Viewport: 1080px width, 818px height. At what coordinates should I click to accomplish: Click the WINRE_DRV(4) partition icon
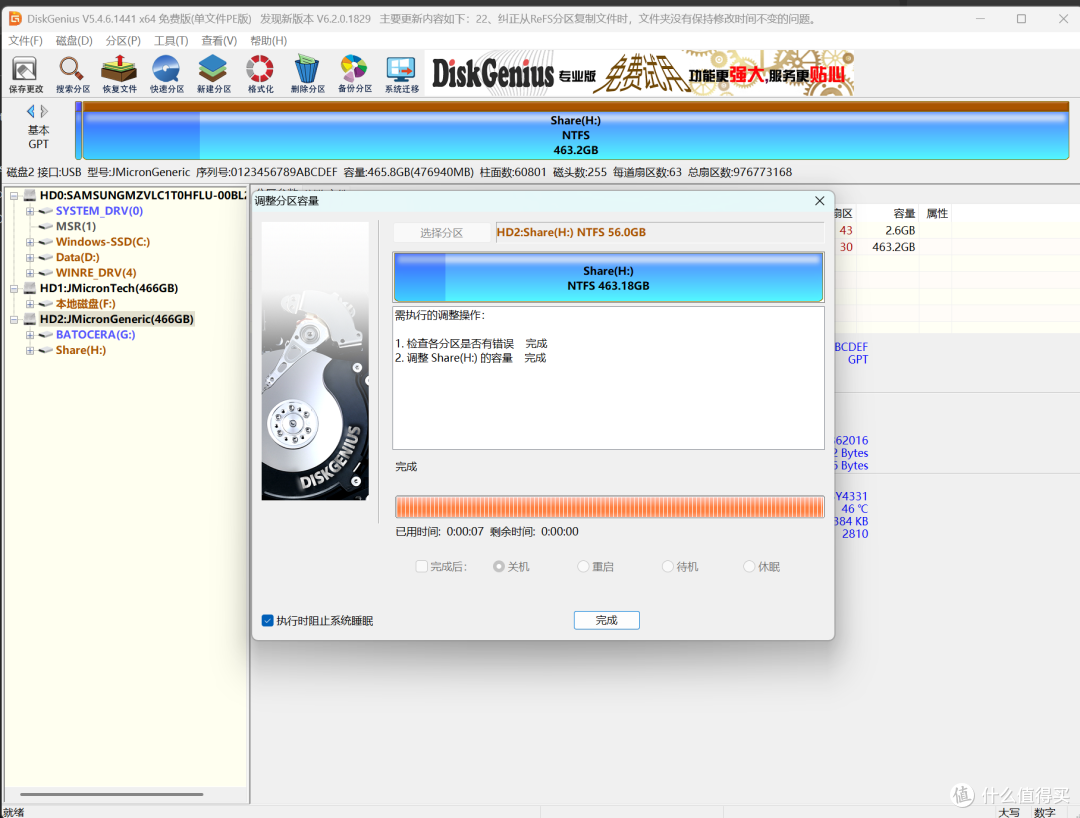(x=46, y=273)
